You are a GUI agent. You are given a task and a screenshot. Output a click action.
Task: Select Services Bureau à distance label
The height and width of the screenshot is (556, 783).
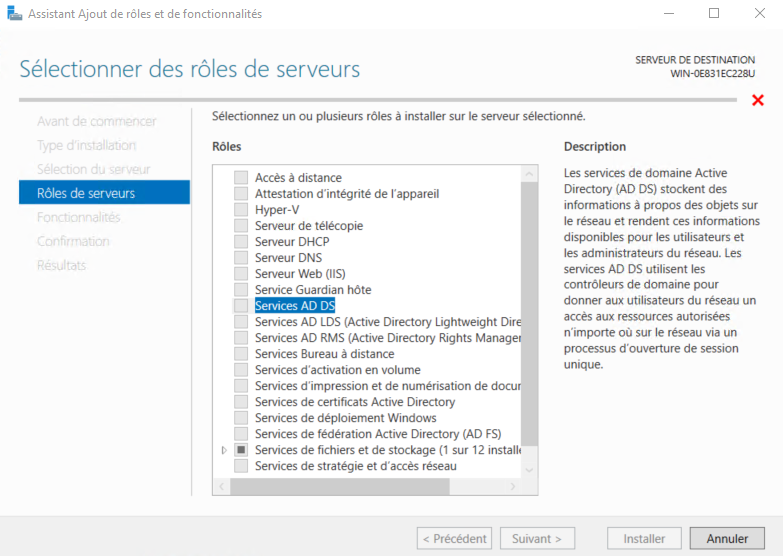325,353
